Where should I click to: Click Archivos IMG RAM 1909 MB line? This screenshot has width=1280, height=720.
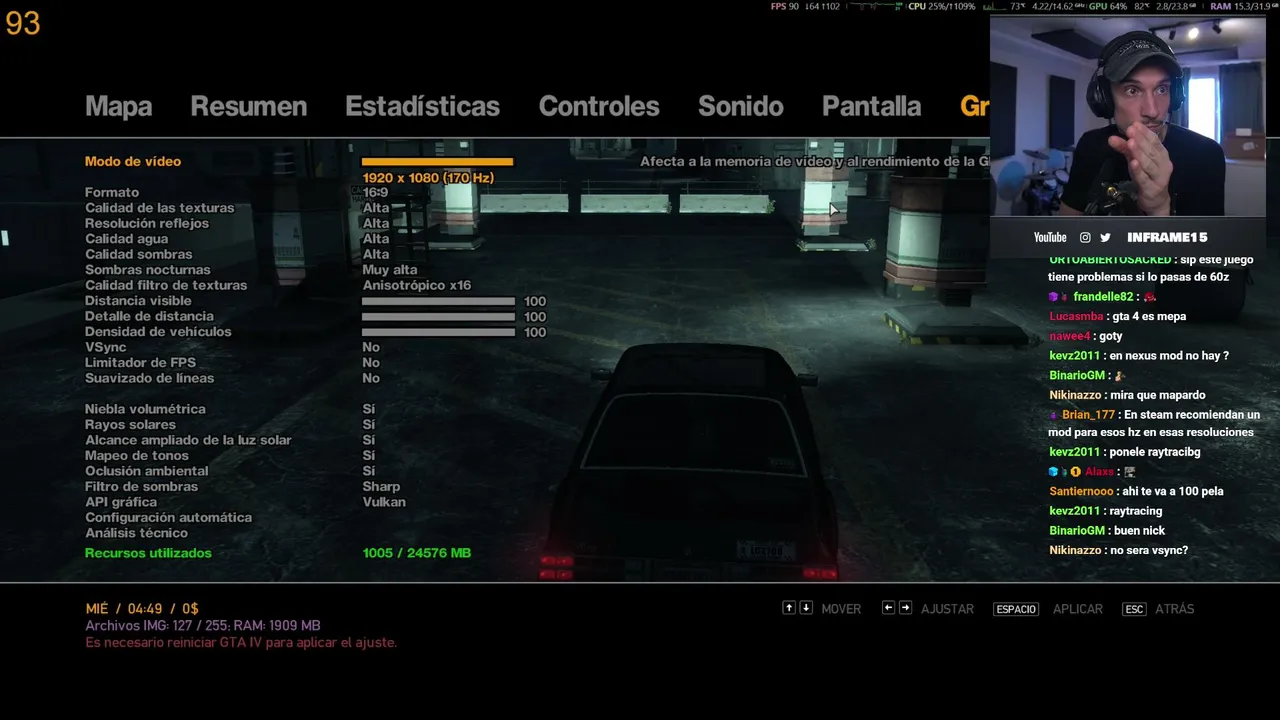(203, 626)
